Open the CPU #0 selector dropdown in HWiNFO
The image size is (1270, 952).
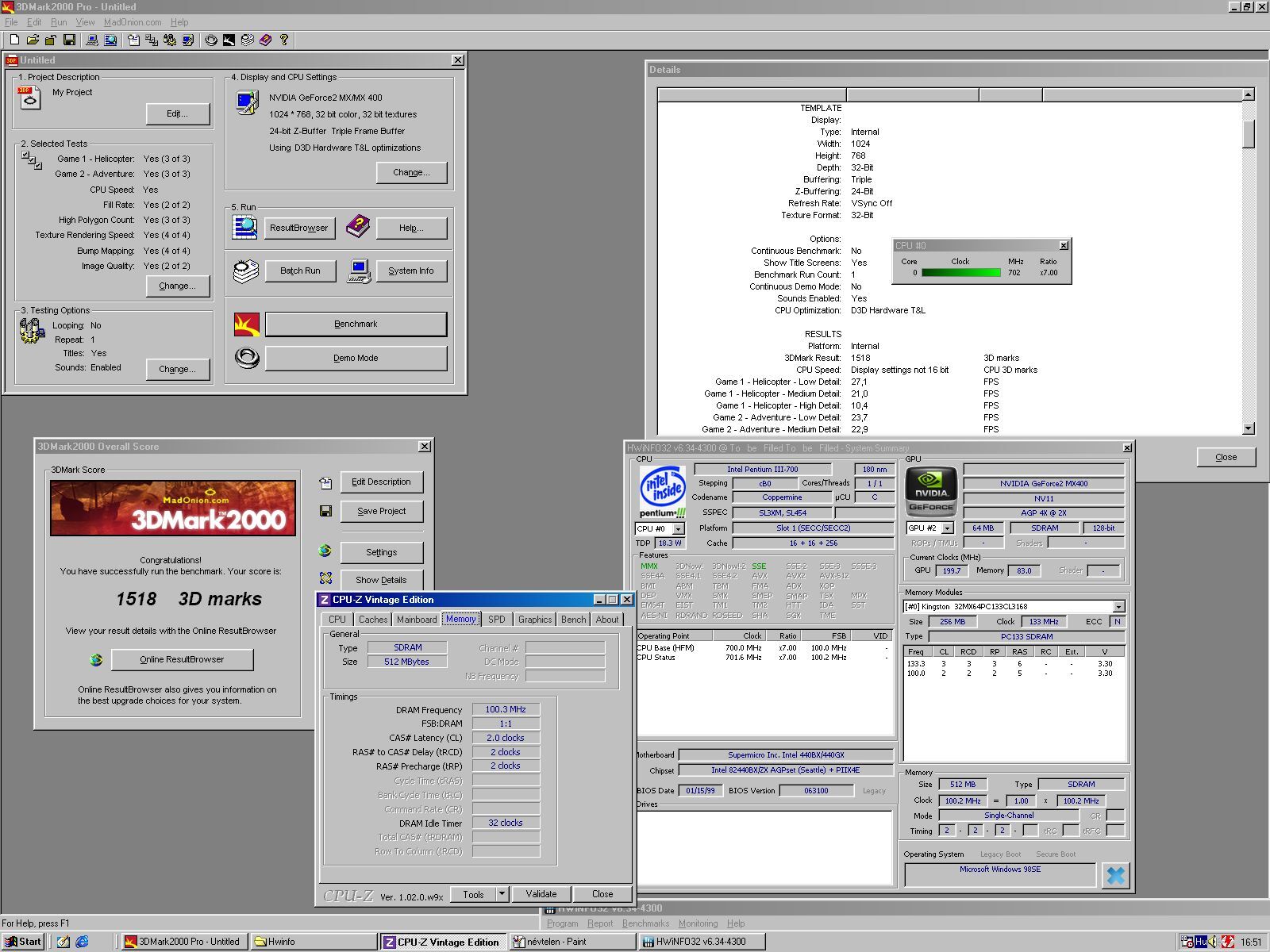(x=678, y=528)
